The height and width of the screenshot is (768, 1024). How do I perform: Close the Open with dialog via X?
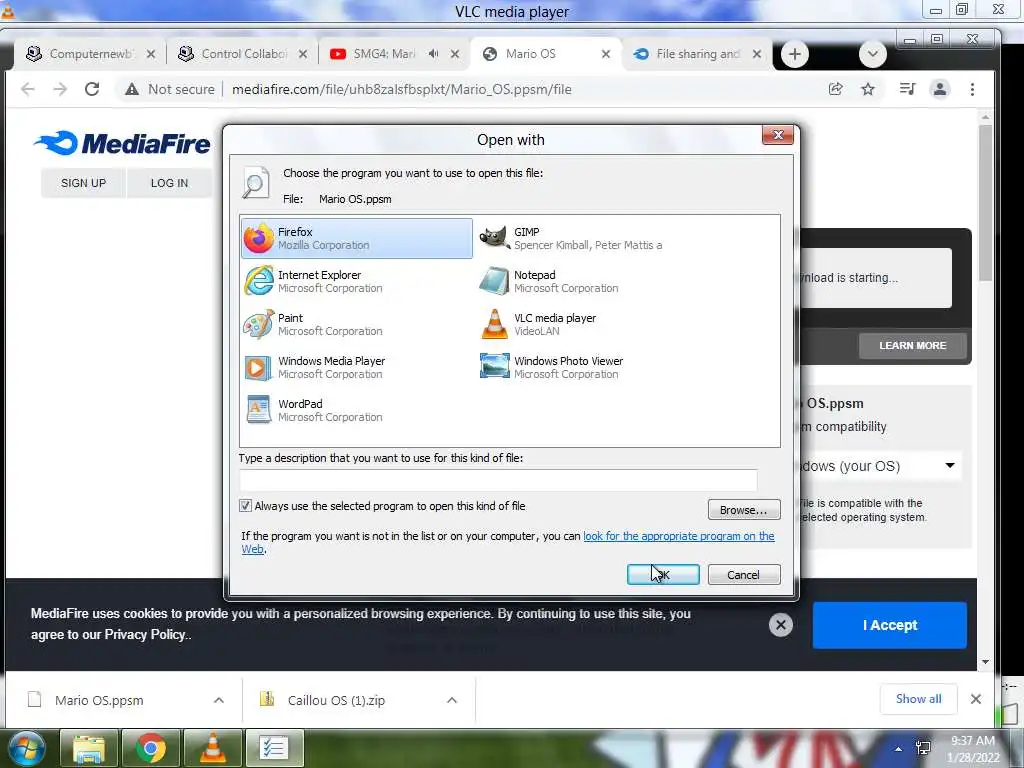click(x=777, y=135)
